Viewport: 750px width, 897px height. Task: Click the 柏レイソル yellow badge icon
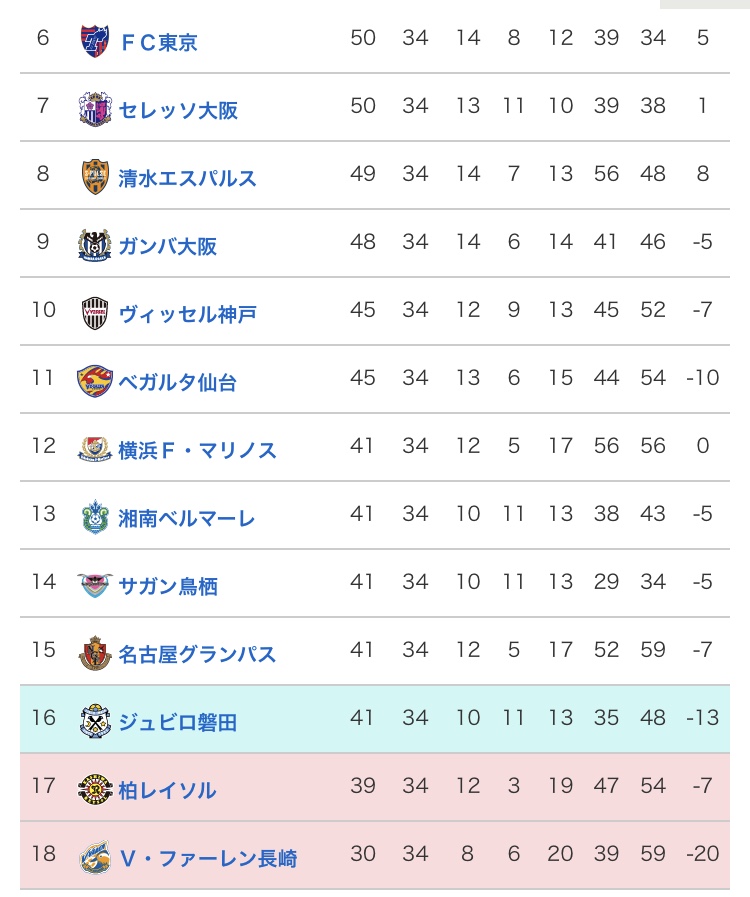click(x=95, y=789)
